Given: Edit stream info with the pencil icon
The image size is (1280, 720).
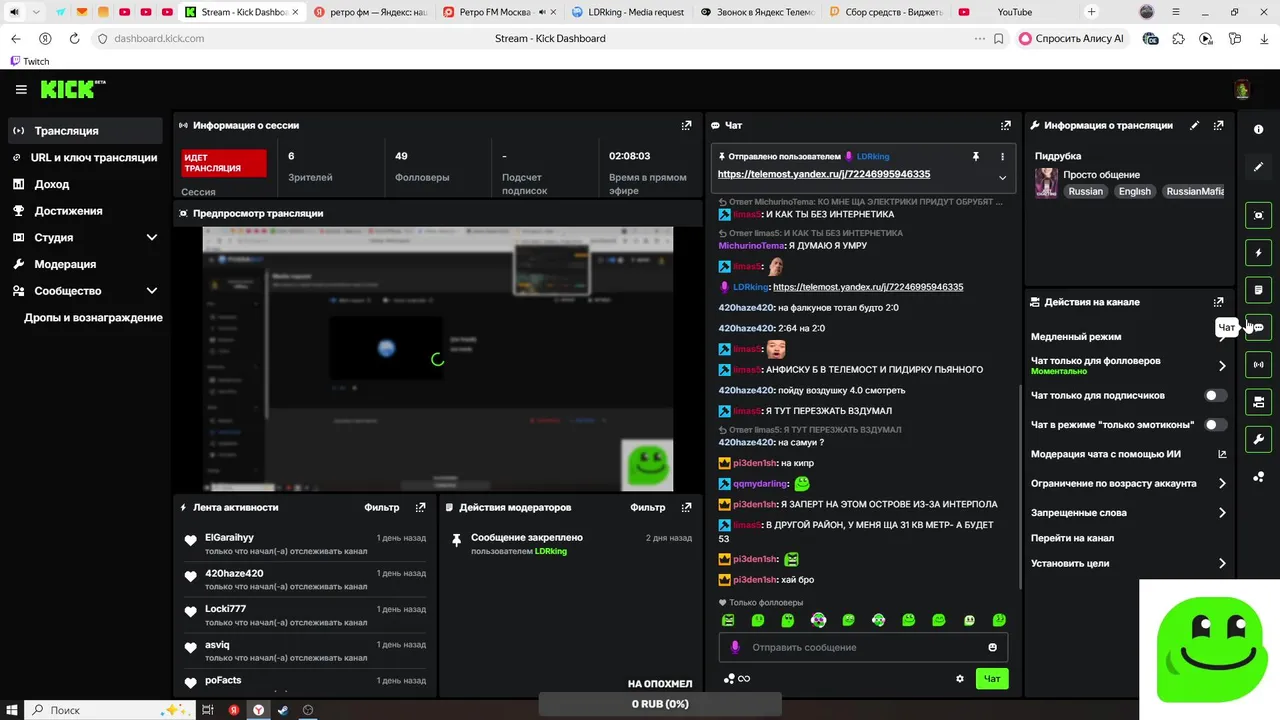Looking at the screenshot, I should coord(1194,126).
